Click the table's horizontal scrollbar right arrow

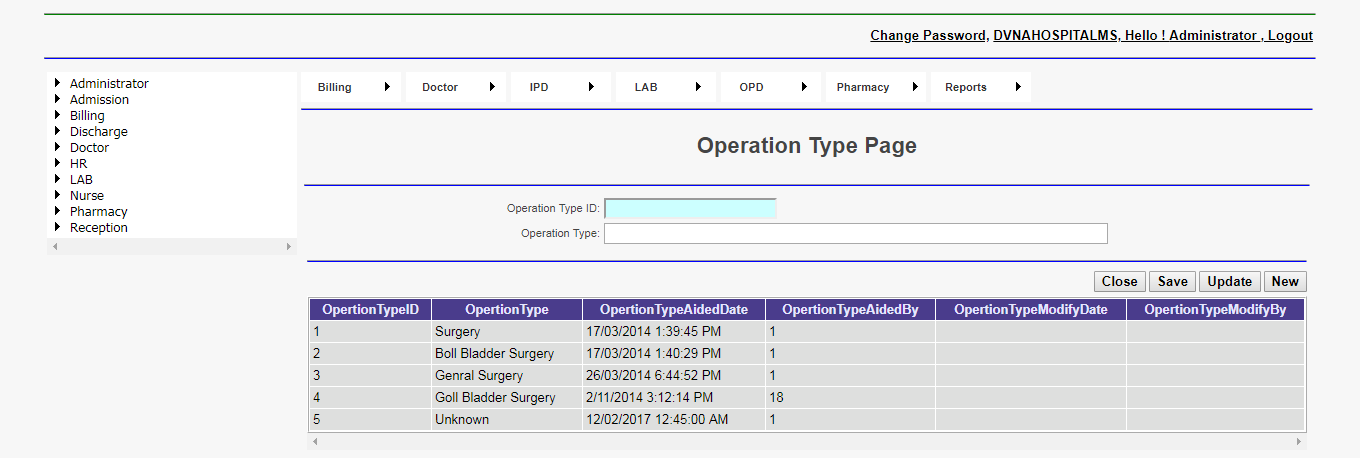pos(1299,441)
